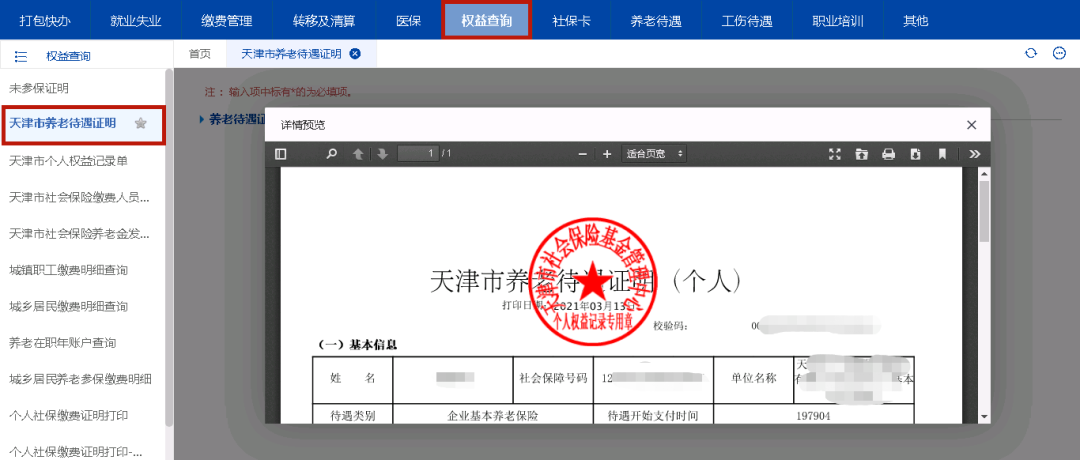Open the 医保 menu

point(408,20)
